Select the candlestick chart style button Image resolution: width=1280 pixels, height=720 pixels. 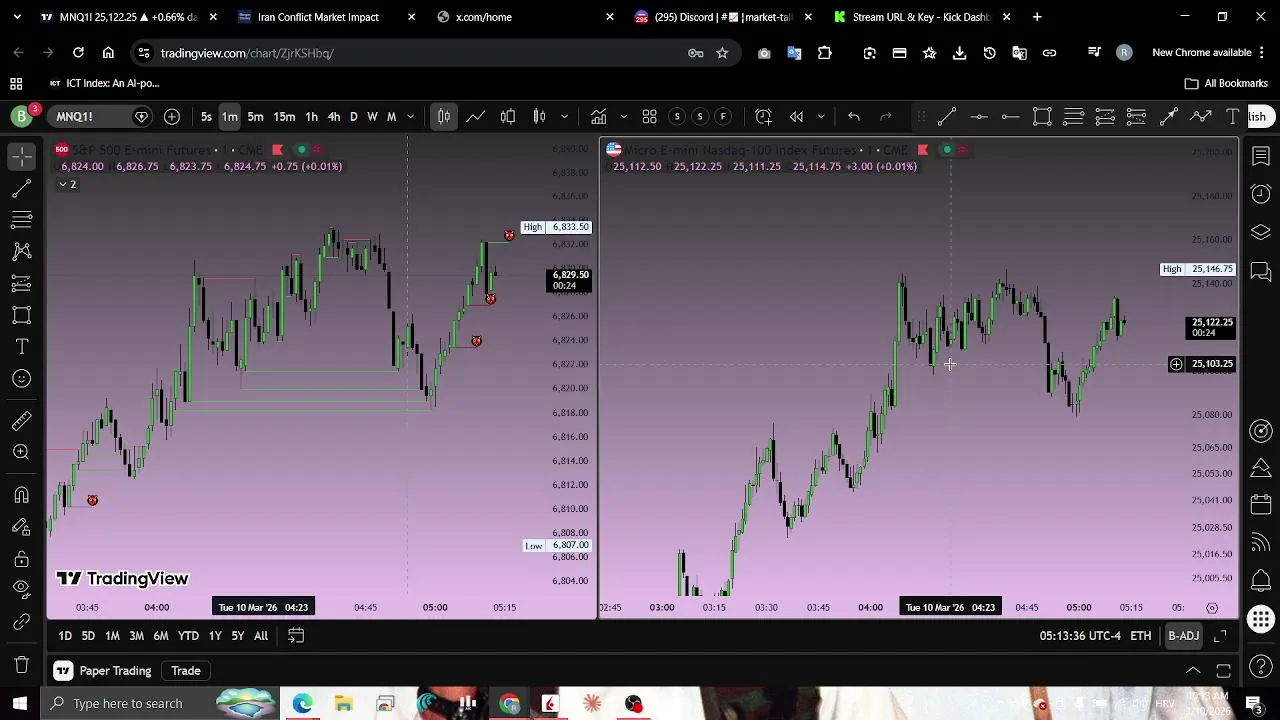point(443,117)
